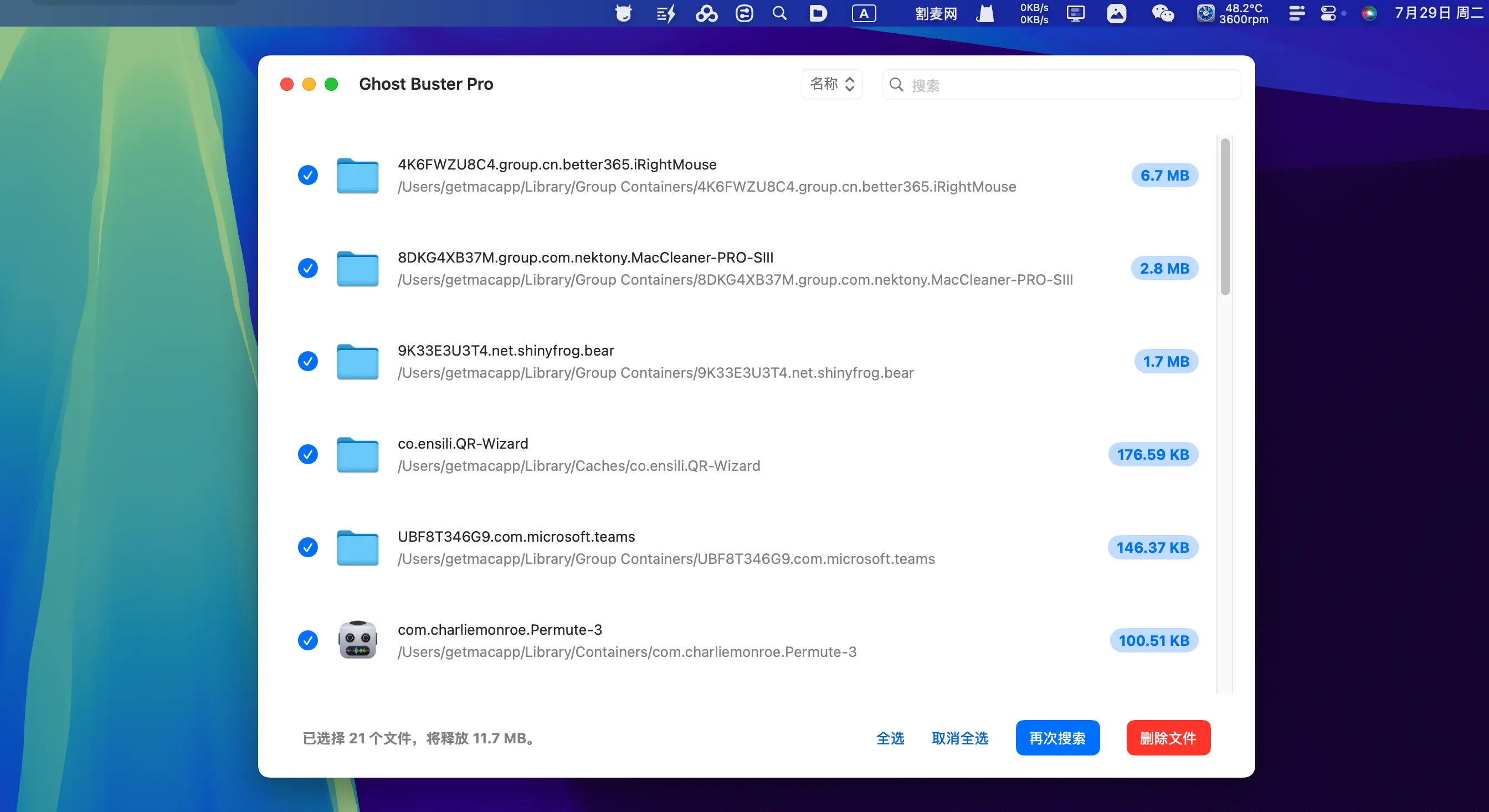The image size is (1489, 812).
Task: Open the 名称 sort dropdown
Action: (x=831, y=84)
